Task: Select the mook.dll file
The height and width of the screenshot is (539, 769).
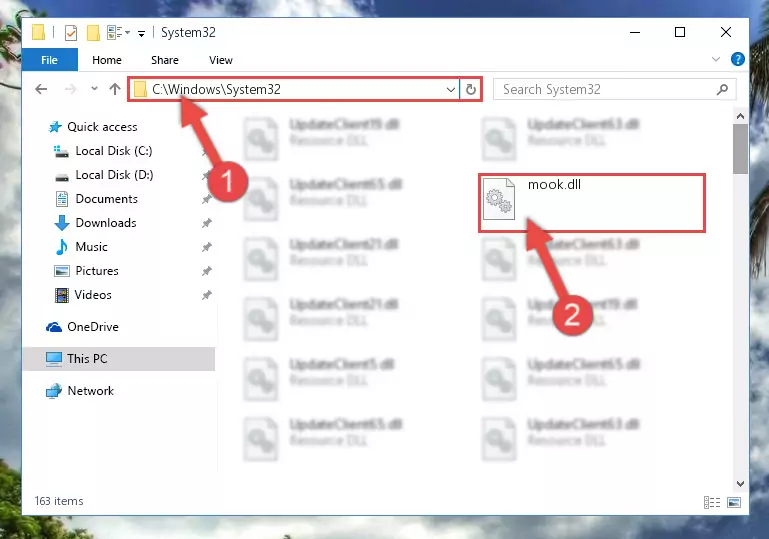Action: coord(592,203)
